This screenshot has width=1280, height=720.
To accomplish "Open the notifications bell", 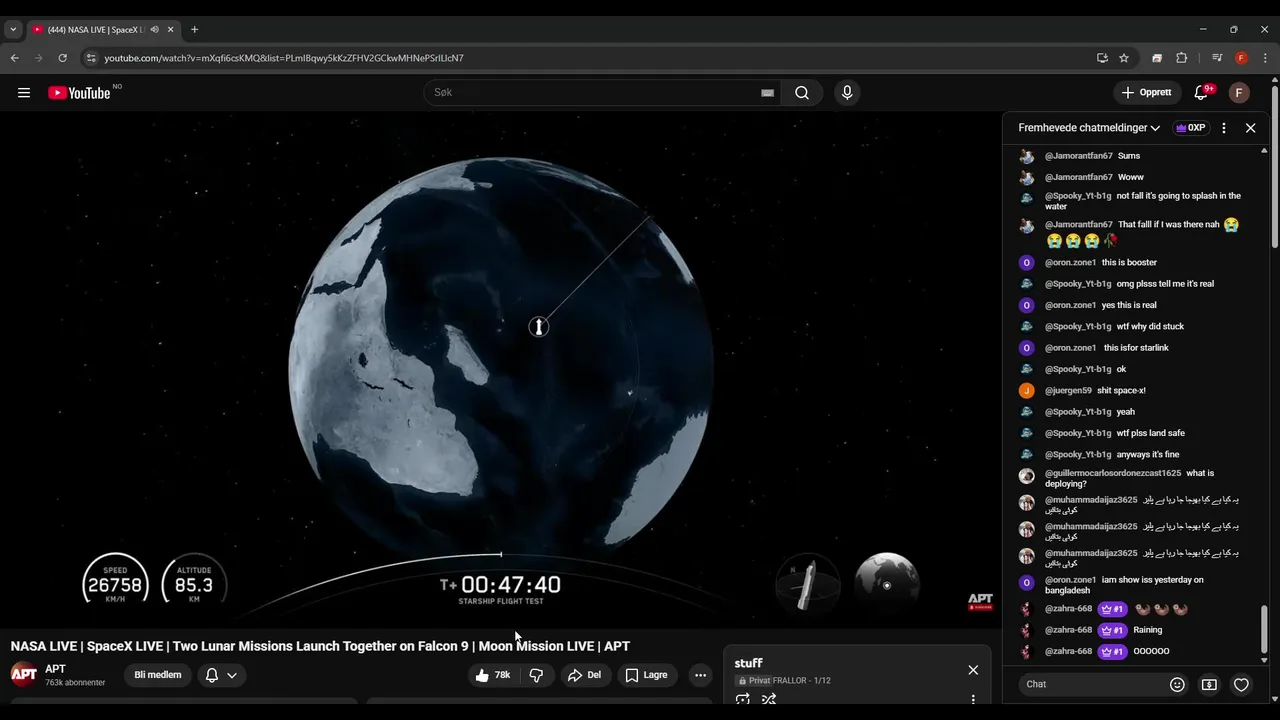I will point(1201,93).
